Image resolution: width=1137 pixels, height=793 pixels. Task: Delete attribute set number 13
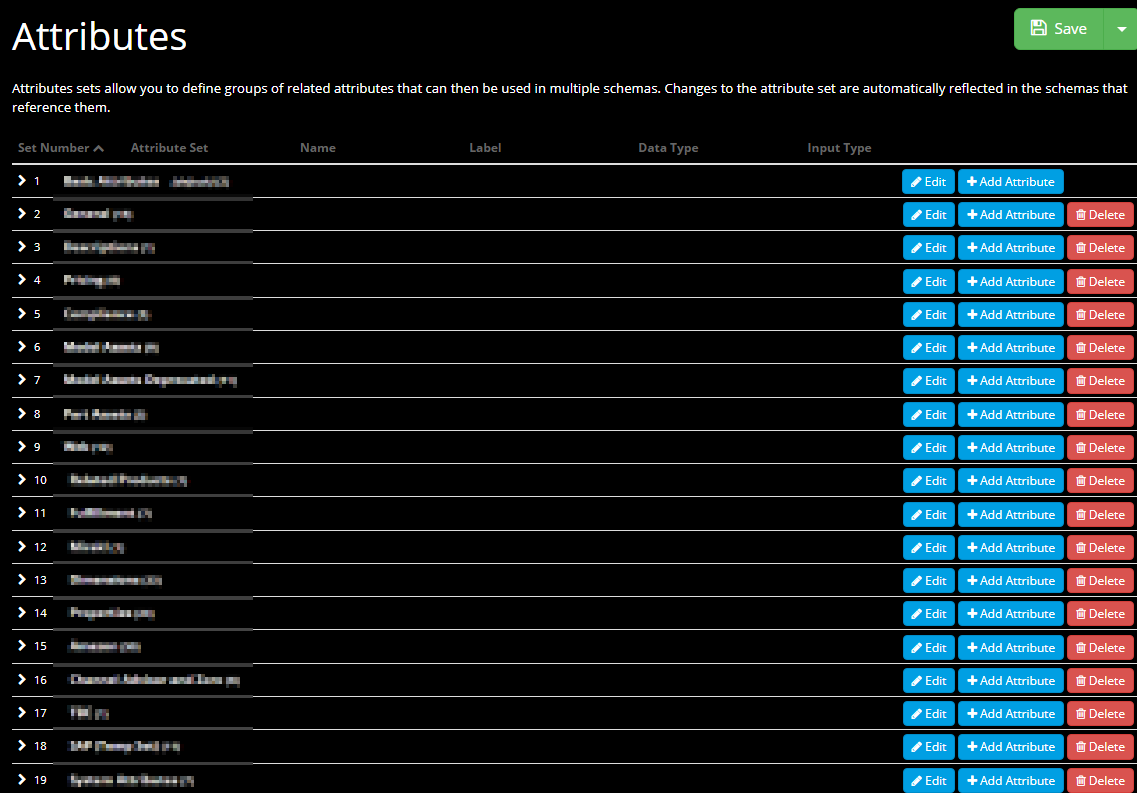pos(1100,581)
